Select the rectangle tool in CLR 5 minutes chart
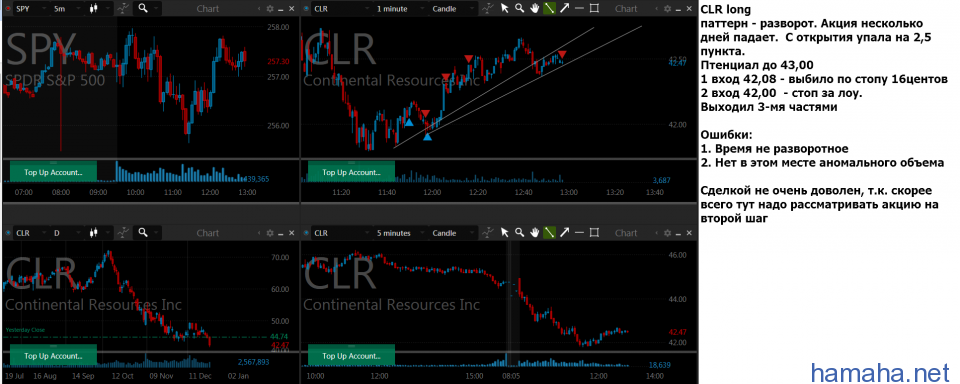Viewport: 960px width, 384px height. [x=594, y=233]
